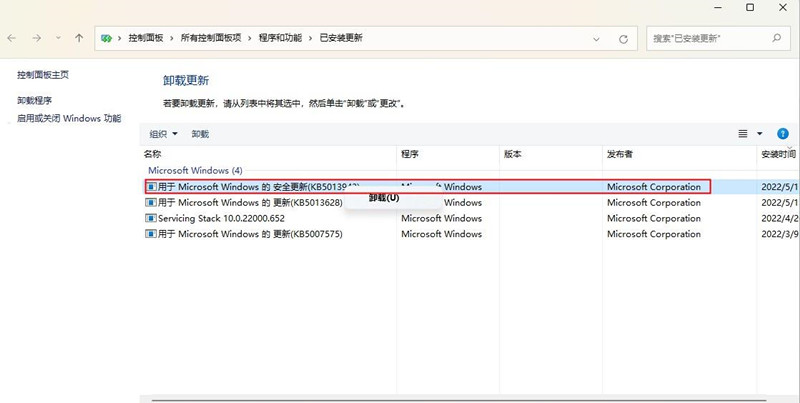Sort by 安装时间 column header

pyautogui.click(x=778, y=154)
